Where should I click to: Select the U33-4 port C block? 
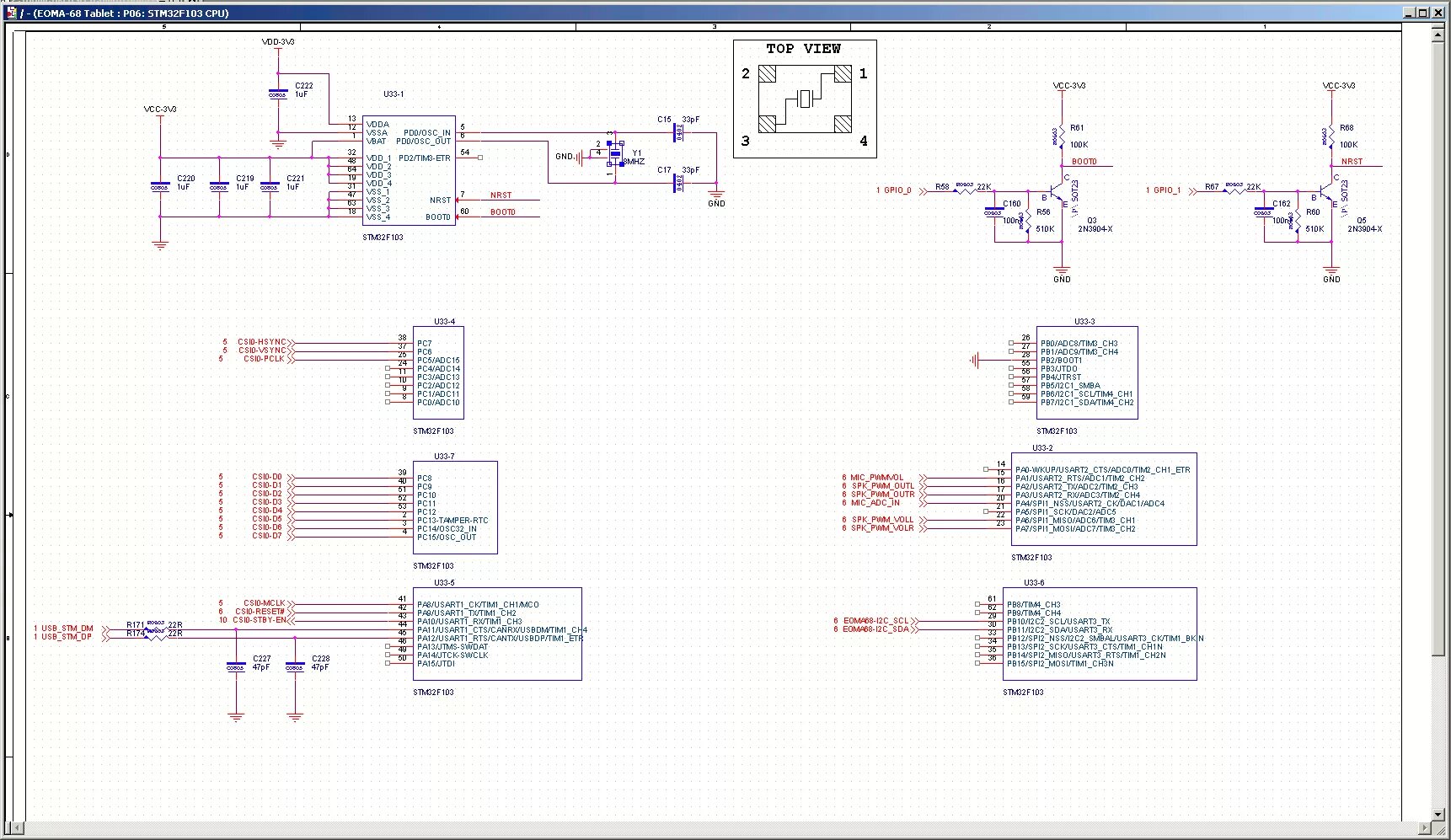point(438,372)
